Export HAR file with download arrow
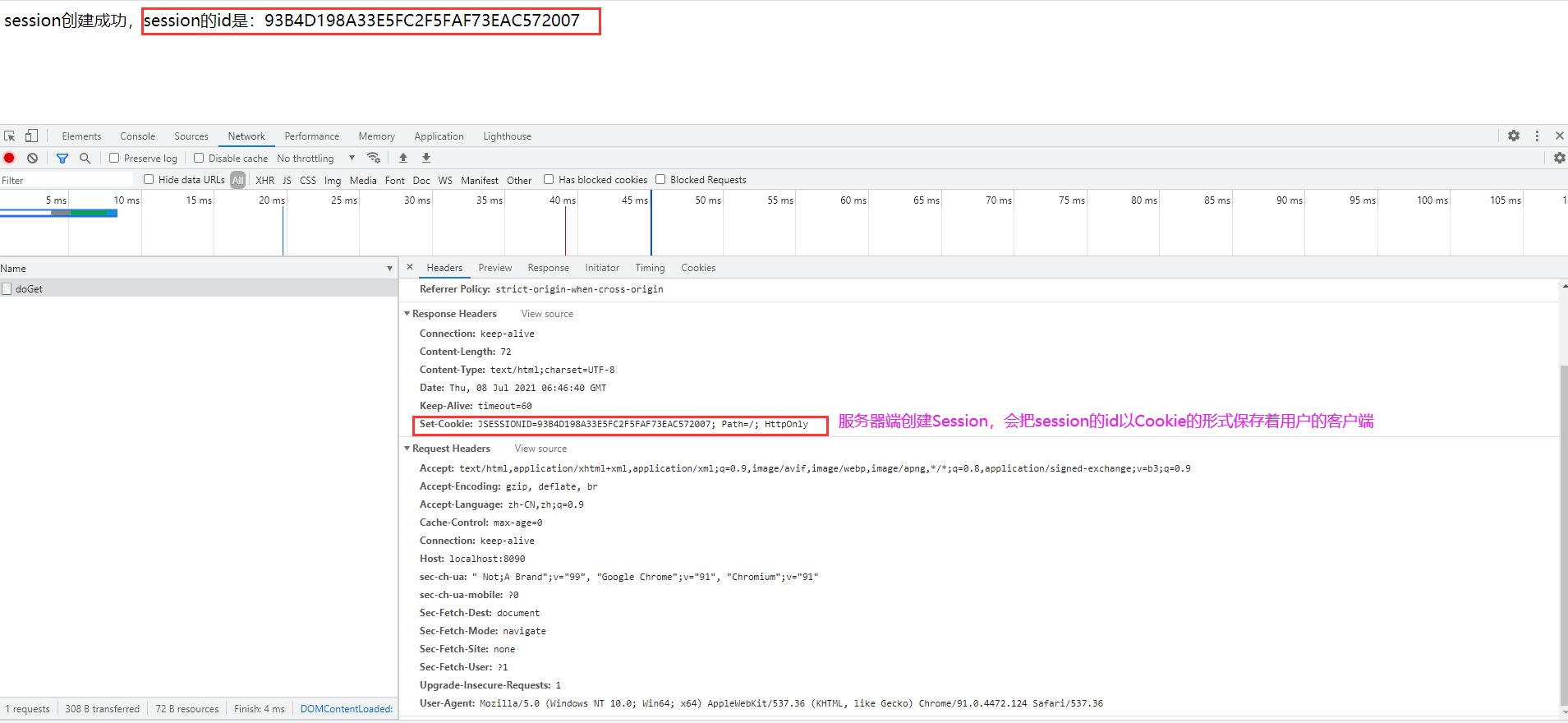 pyautogui.click(x=426, y=158)
